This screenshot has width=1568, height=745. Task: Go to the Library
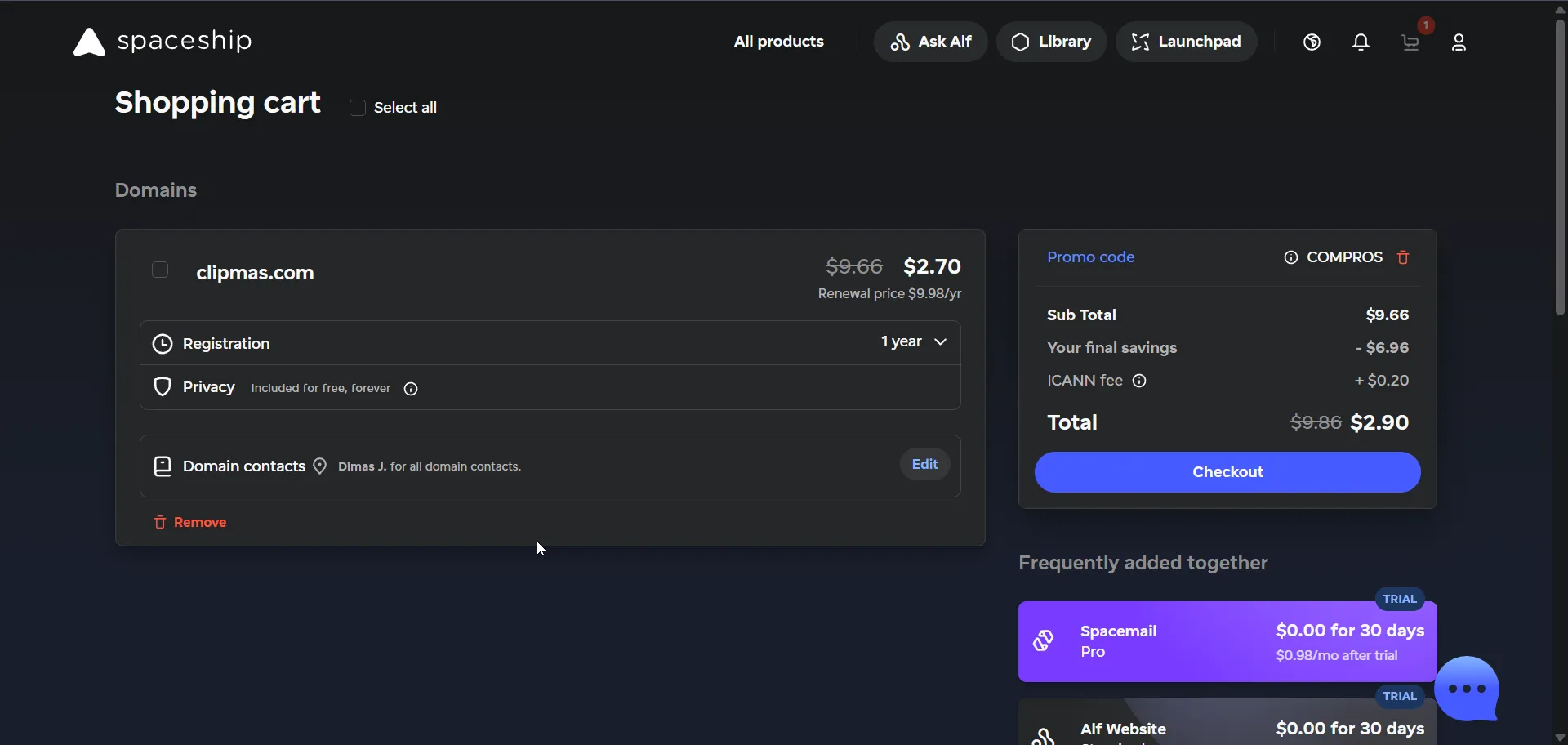(1051, 42)
